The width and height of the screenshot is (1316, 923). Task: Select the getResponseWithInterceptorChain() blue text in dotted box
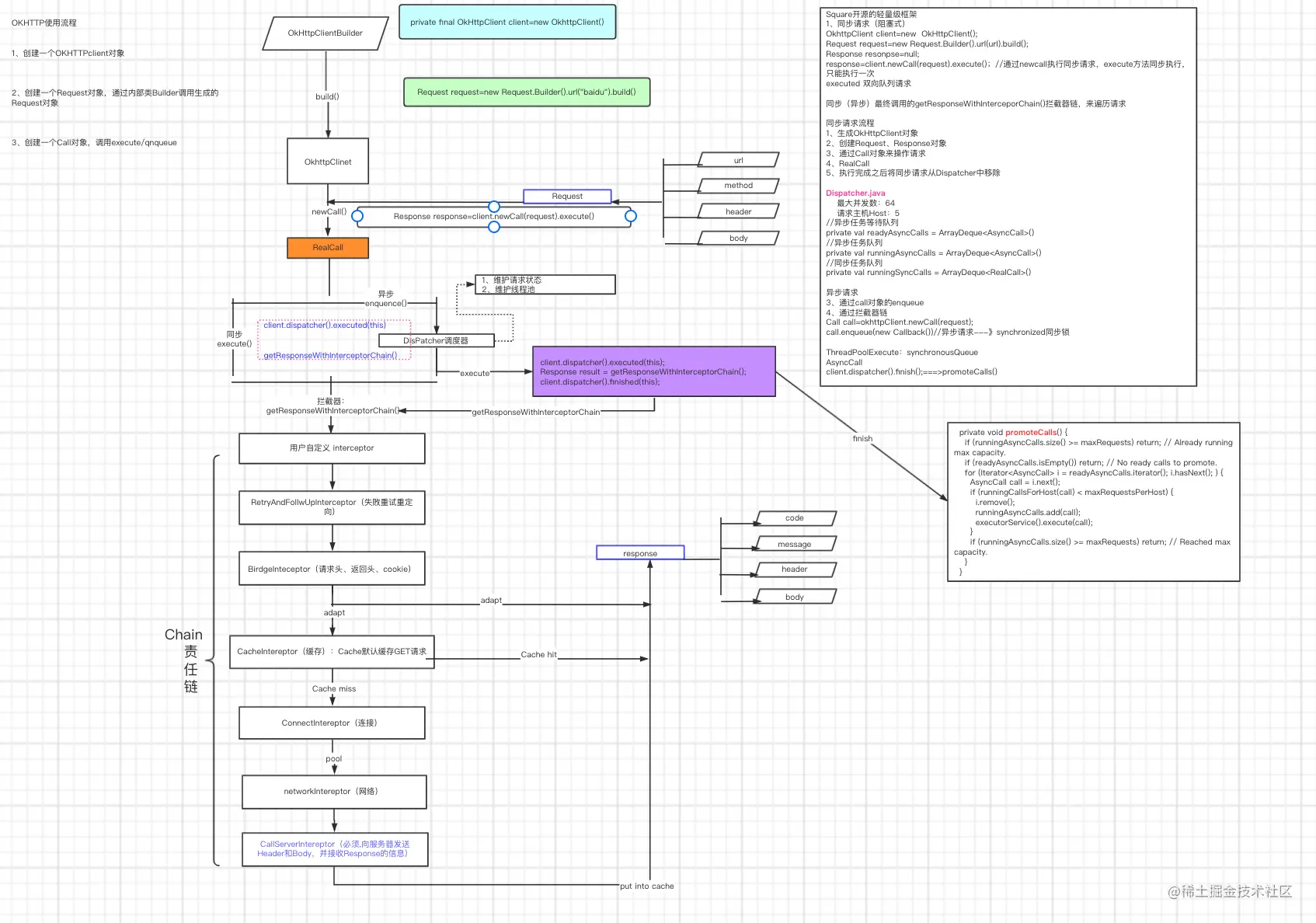tap(330, 355)
